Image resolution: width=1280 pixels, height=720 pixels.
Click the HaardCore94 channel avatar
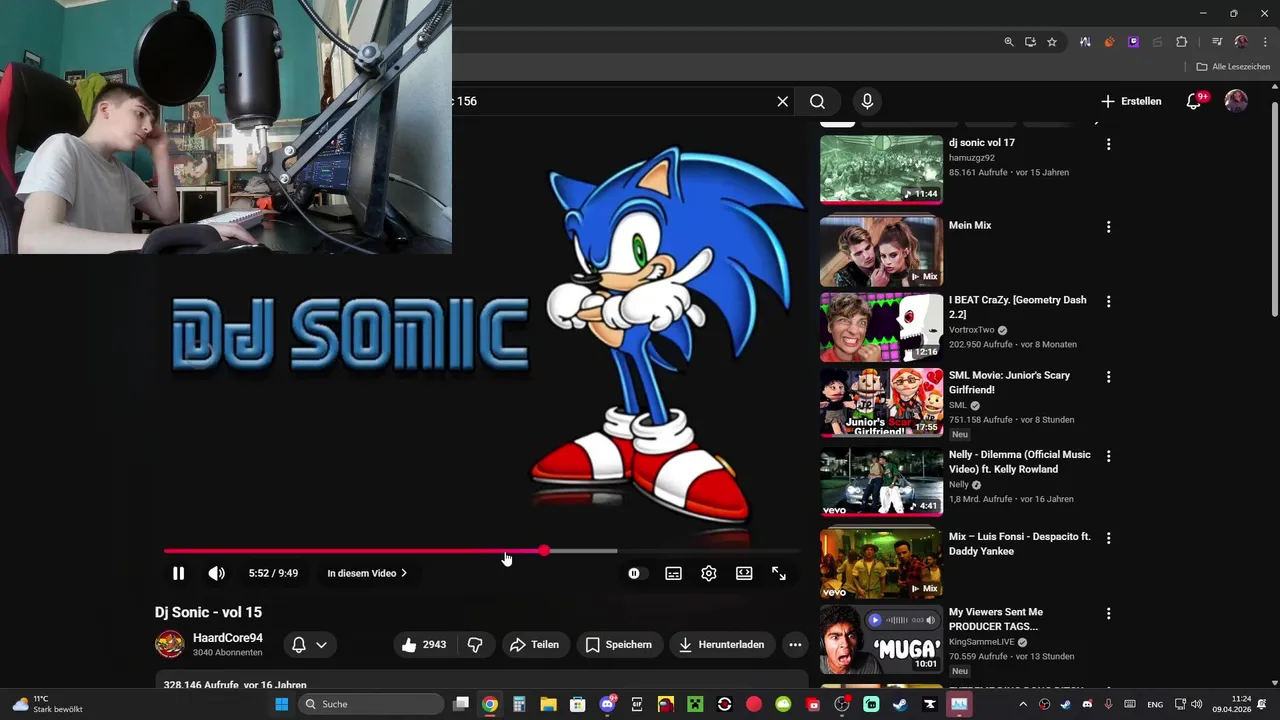pyautogui.click(x=169, y=644)
